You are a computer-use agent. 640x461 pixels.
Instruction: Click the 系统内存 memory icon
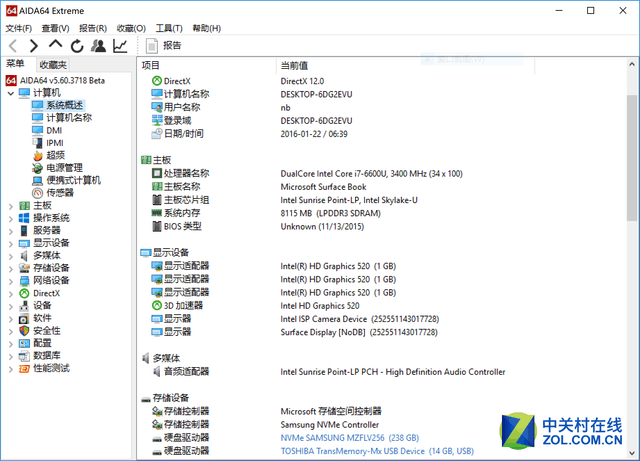157,213
